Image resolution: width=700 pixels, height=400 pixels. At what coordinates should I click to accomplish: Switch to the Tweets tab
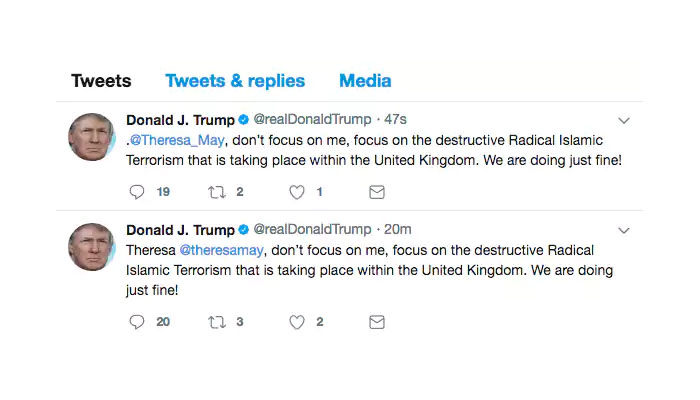pos(101,81)
